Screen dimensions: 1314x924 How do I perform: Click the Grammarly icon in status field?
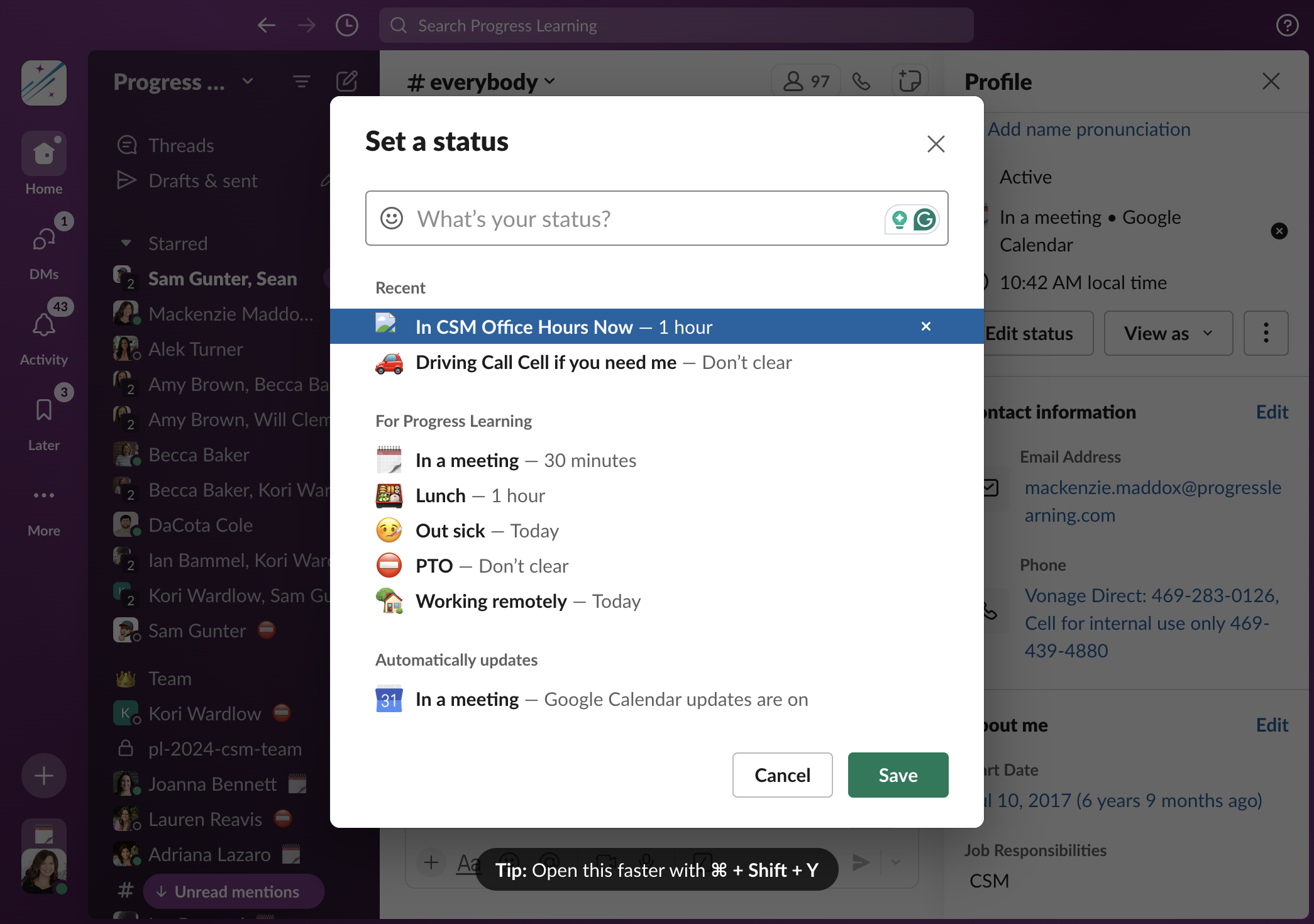pos(924,219)
